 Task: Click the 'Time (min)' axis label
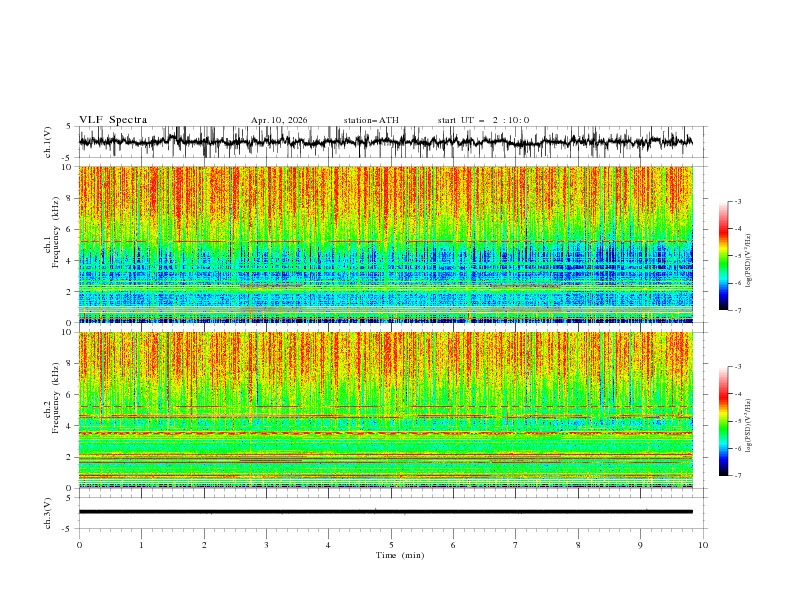point(400,555)
